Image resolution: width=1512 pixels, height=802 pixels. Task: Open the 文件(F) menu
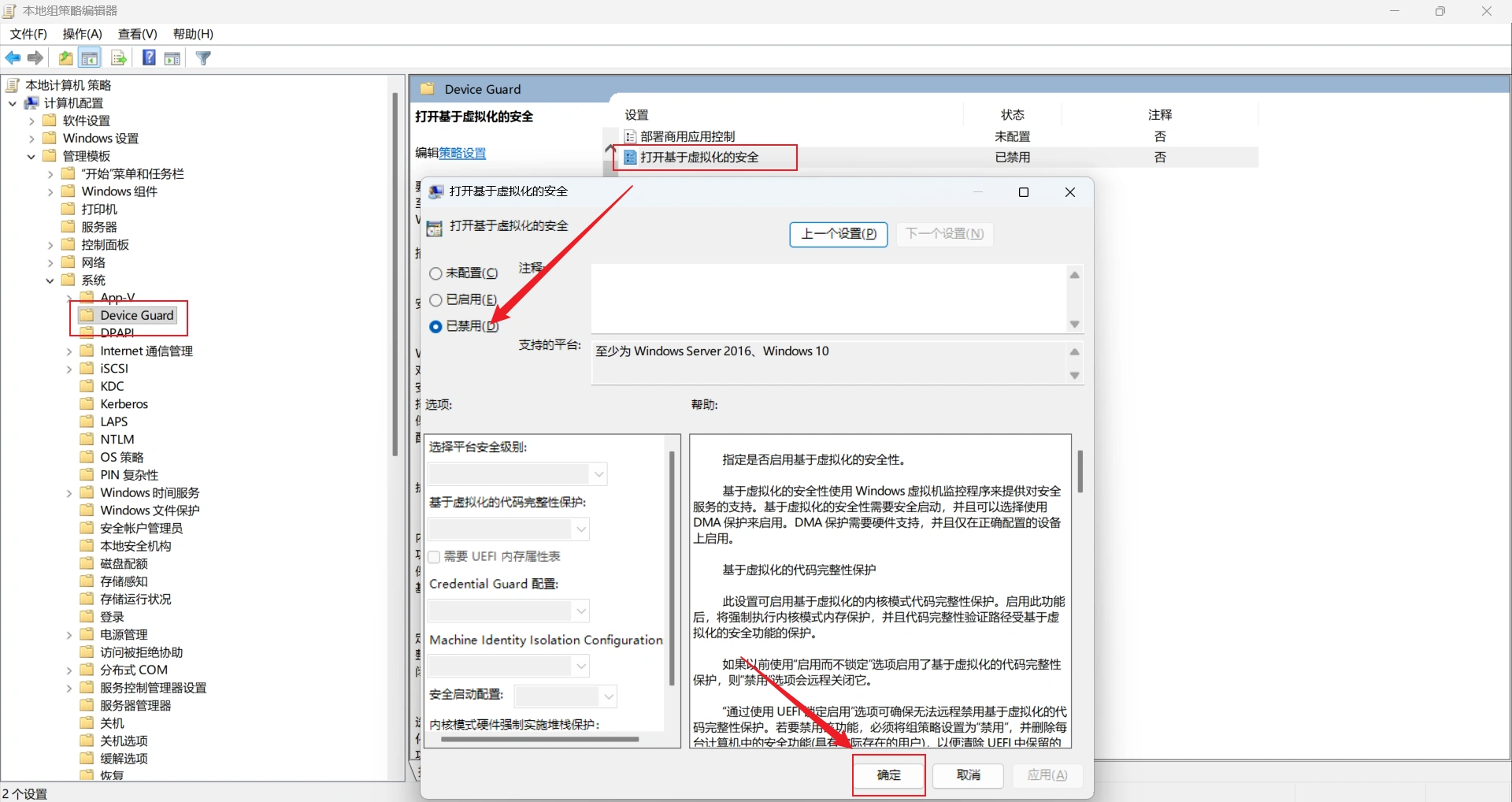point(28,34)
